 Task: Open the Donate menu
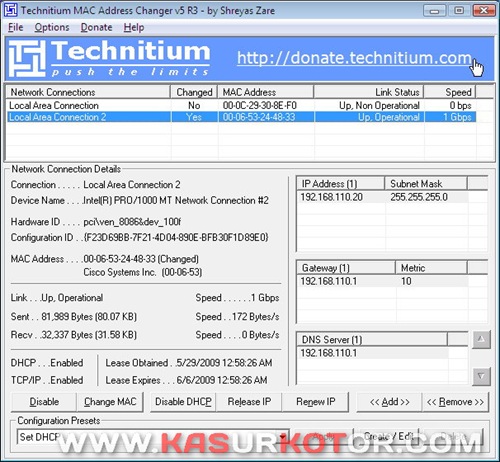(x=96, y=27)
